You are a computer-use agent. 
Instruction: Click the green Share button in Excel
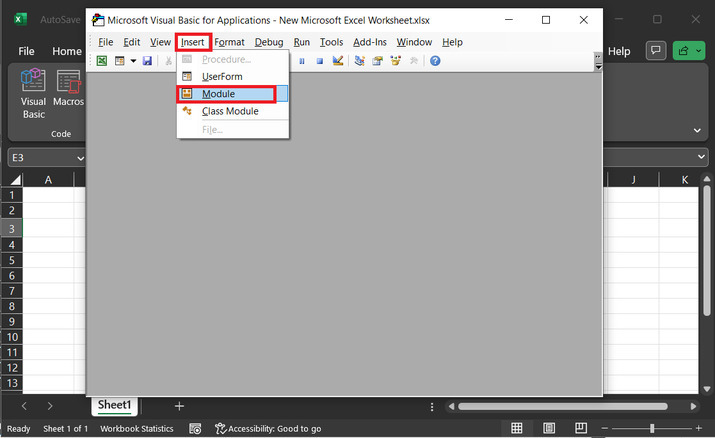[x=689, y=51]
